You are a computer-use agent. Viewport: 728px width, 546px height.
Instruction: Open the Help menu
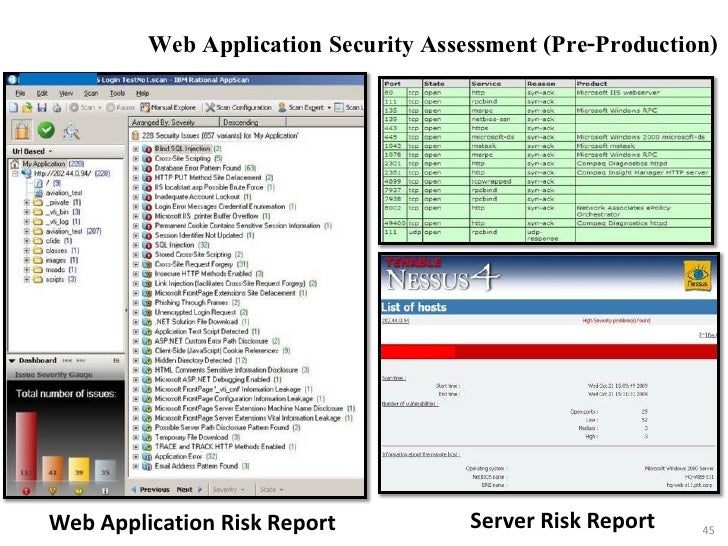coord(143,93)
